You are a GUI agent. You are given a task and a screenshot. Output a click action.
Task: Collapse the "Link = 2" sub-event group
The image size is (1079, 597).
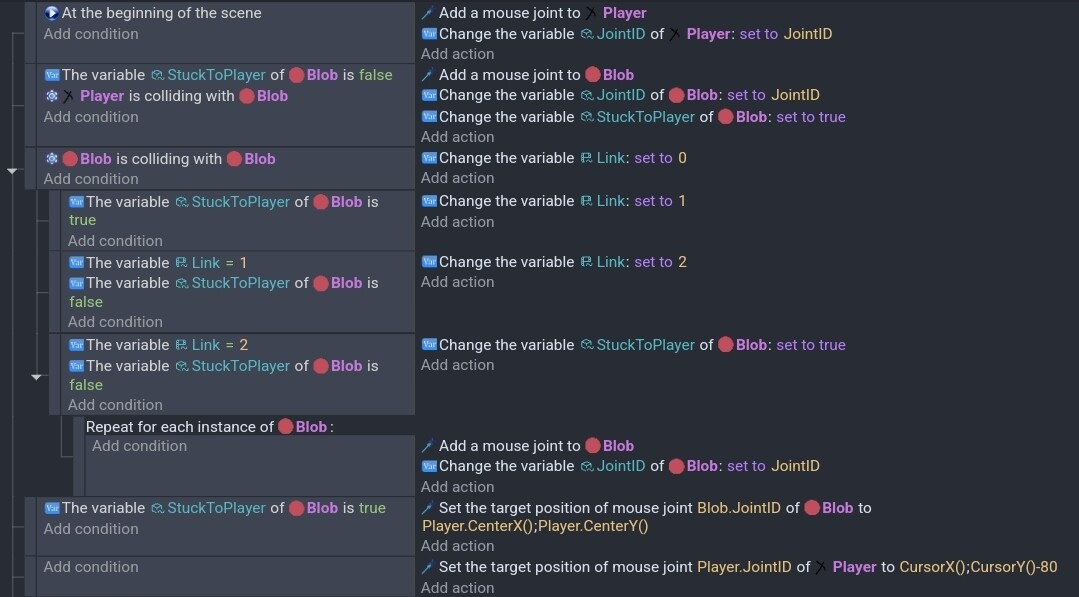point(37,378)
